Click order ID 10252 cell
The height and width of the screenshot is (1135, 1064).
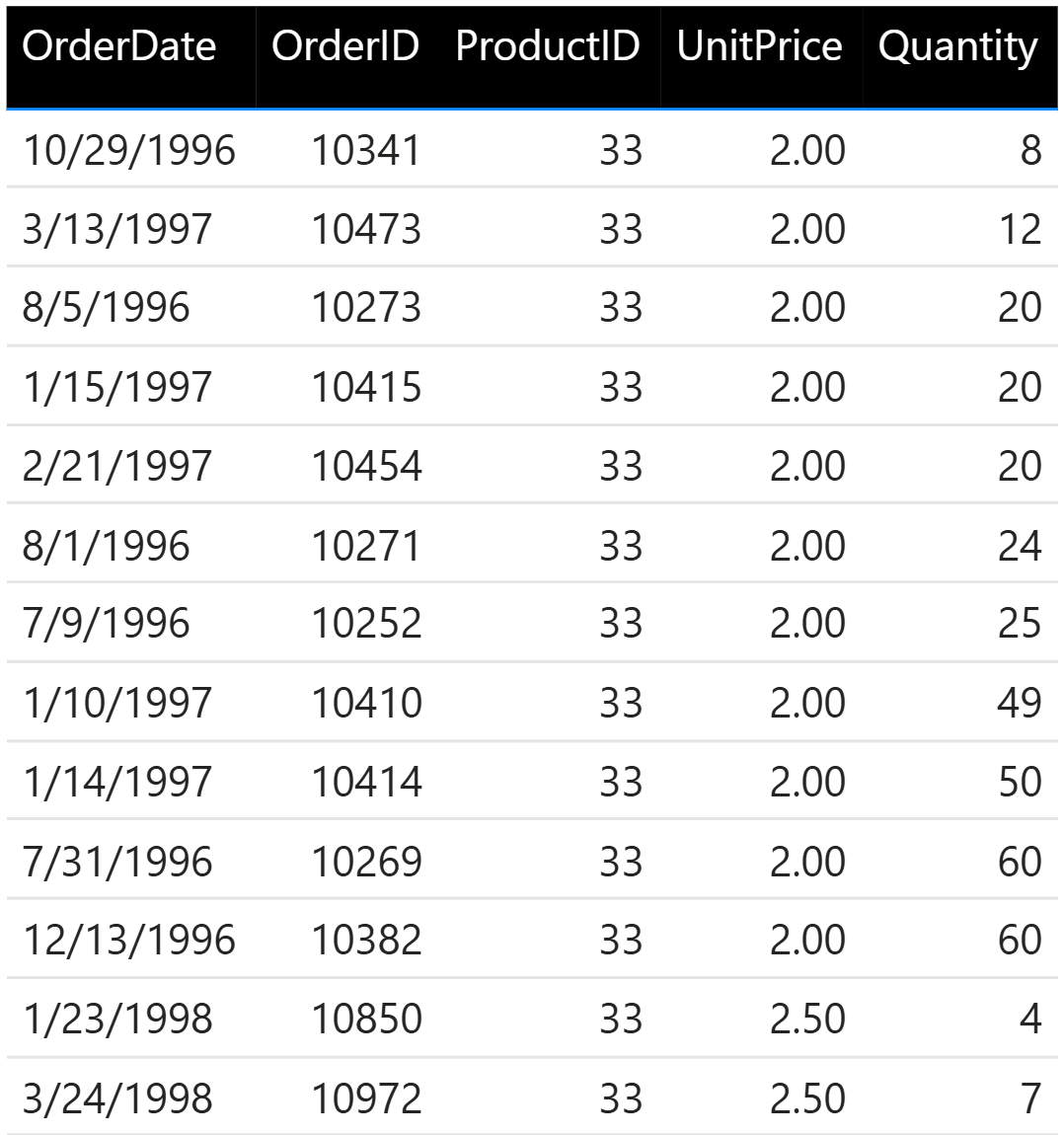point(365,623)
